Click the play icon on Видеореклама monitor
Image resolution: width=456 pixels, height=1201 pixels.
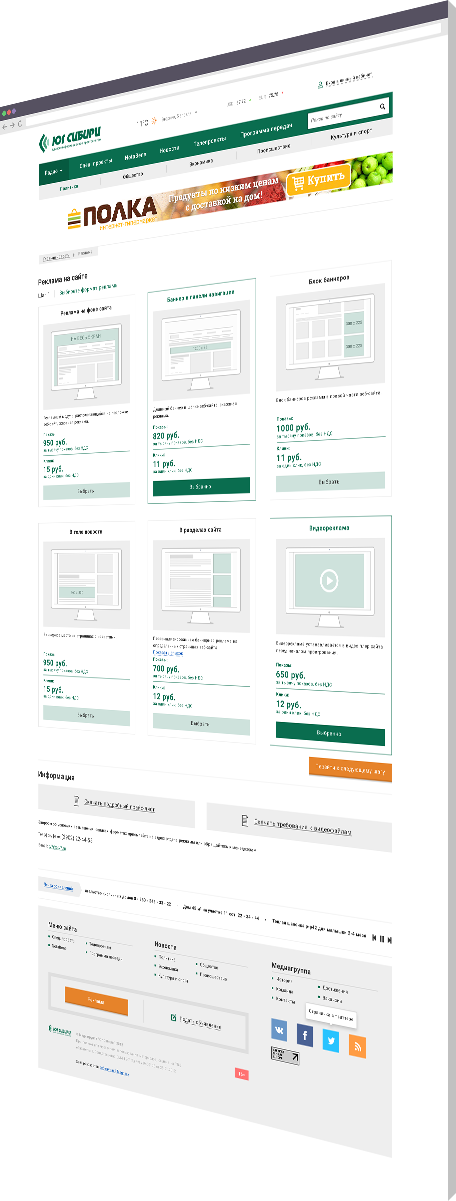(328, 579)
